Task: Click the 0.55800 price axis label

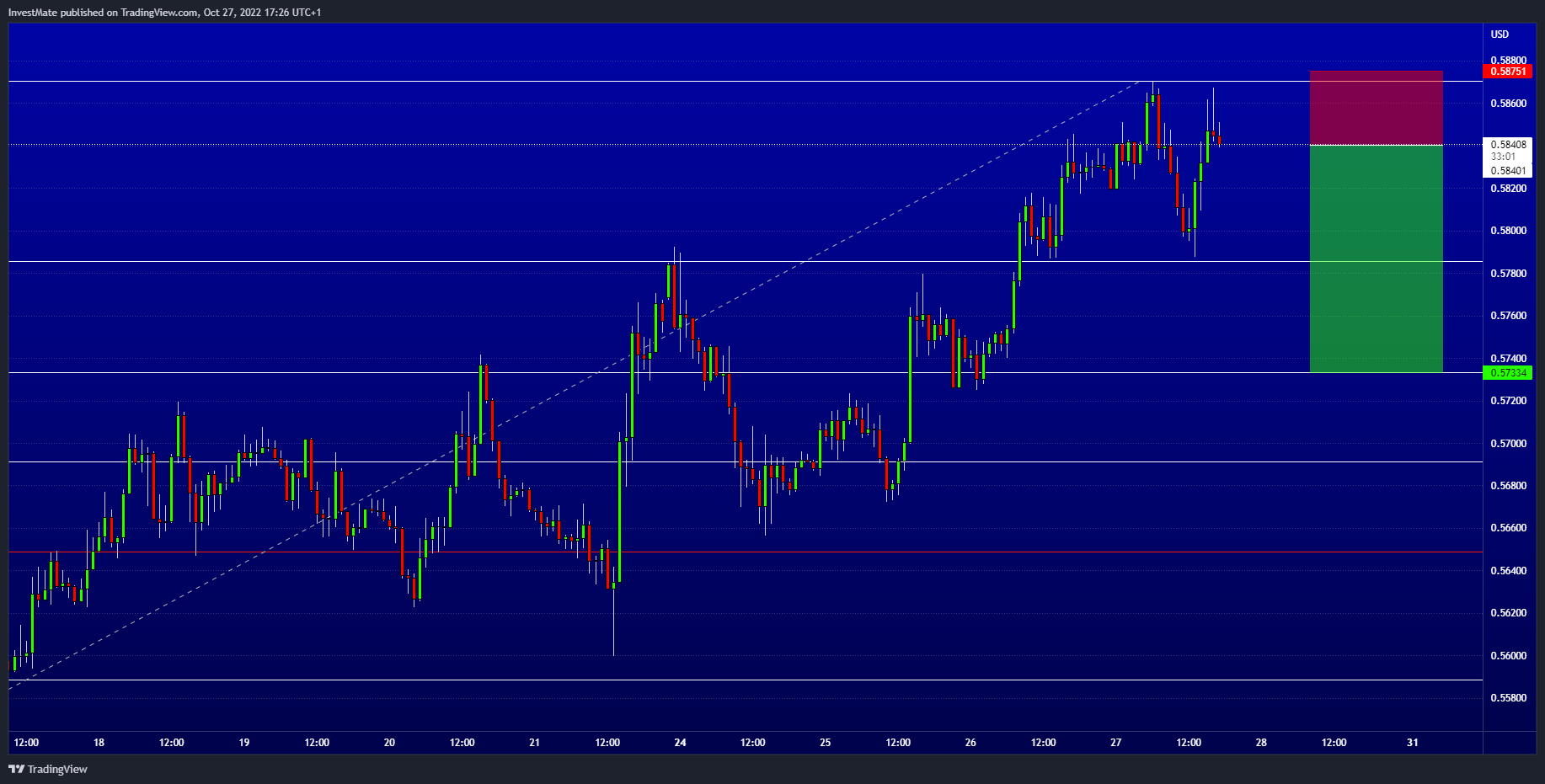Action: click(x=1508, y=698)
